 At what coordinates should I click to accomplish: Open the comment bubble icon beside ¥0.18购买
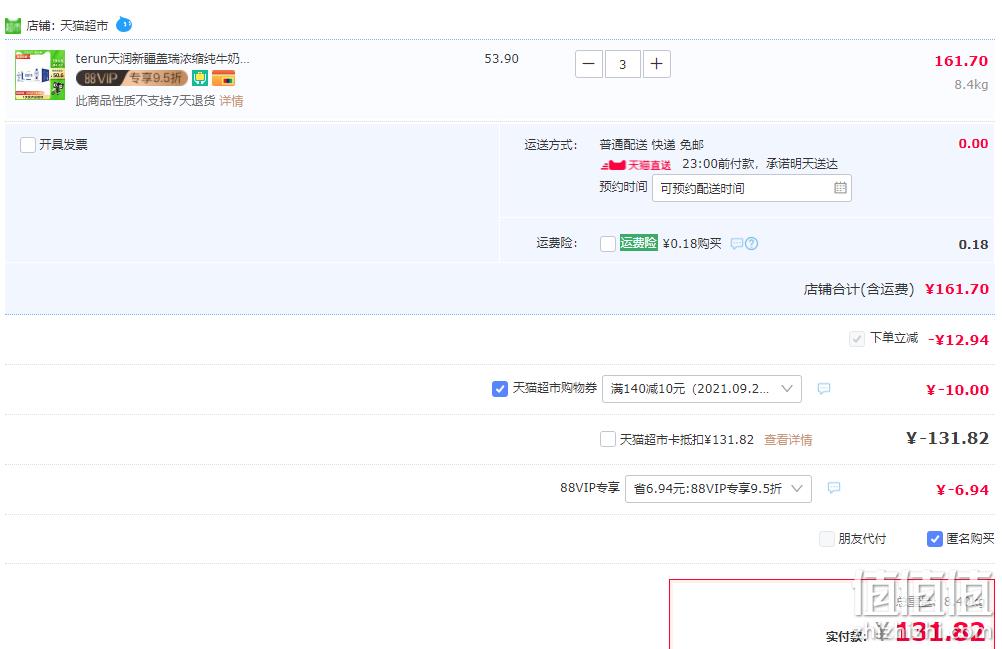[737, 243]
